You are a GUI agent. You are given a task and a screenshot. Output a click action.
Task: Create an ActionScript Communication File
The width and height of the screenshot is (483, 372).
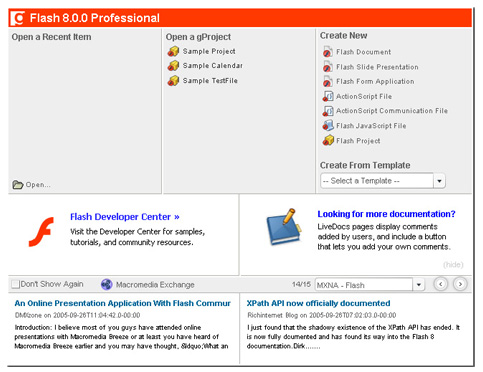pos(392,111)
